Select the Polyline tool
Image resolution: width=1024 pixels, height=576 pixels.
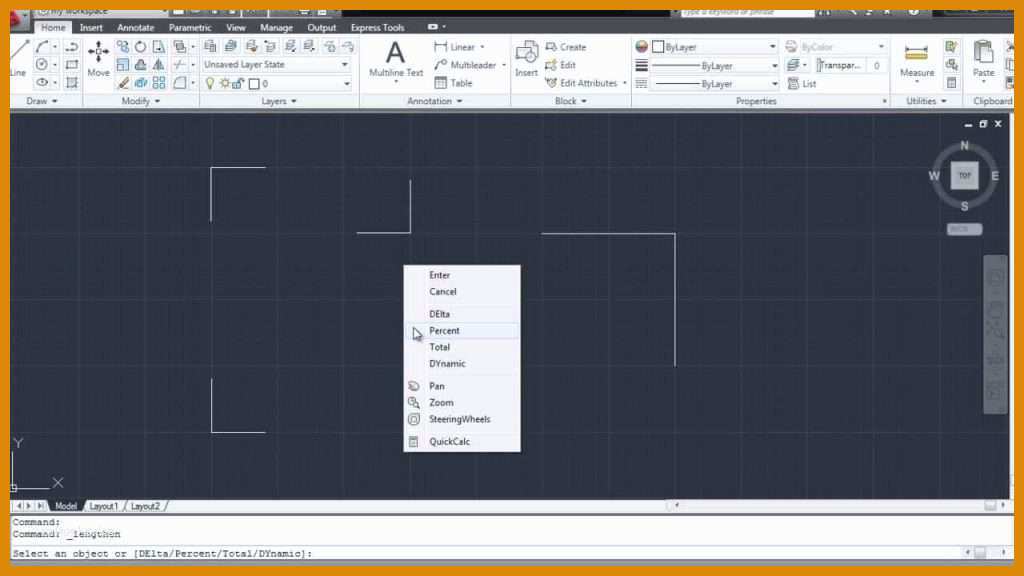pos(72,46)
